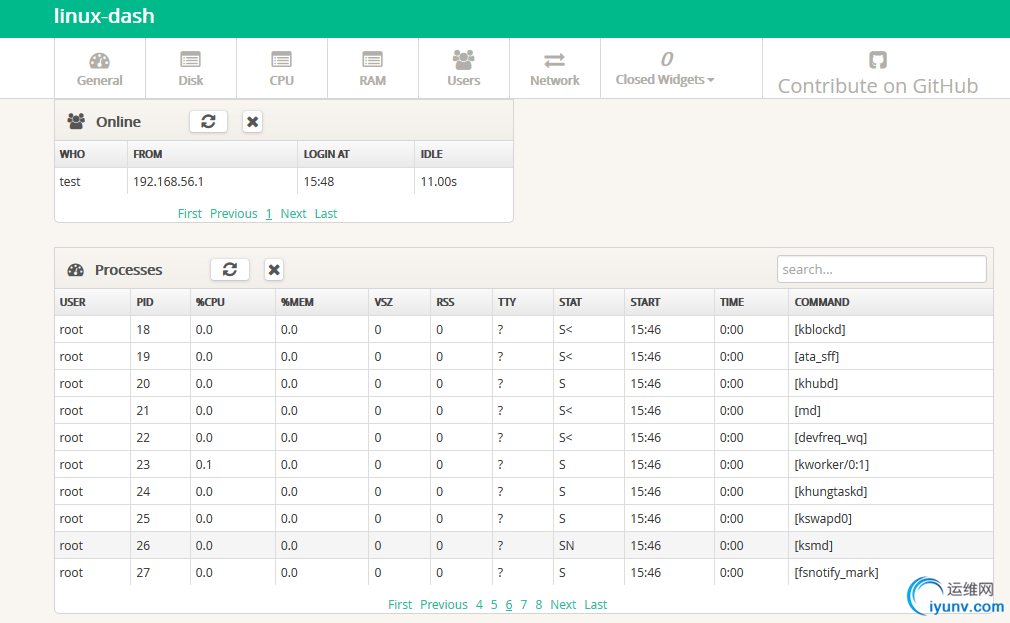Image resolution: width=1010 pixels, height=623 pixels.
Task: Expand the Closed Widgets dropdown
Action: click(665, 69)
